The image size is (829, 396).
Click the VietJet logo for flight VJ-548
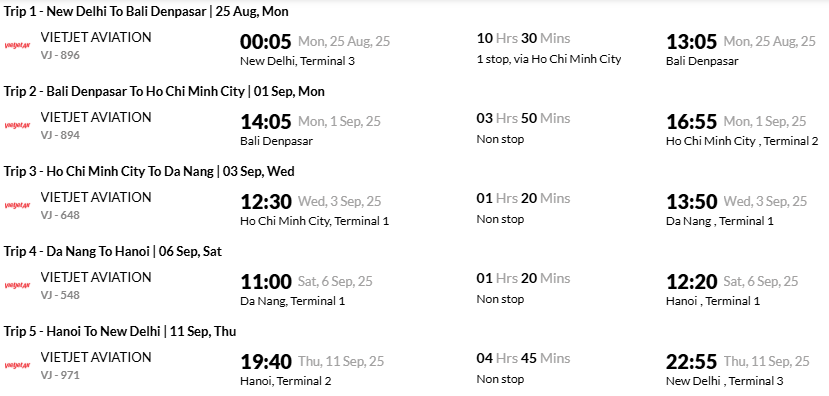pyautogui.click(x=17, y=286)
